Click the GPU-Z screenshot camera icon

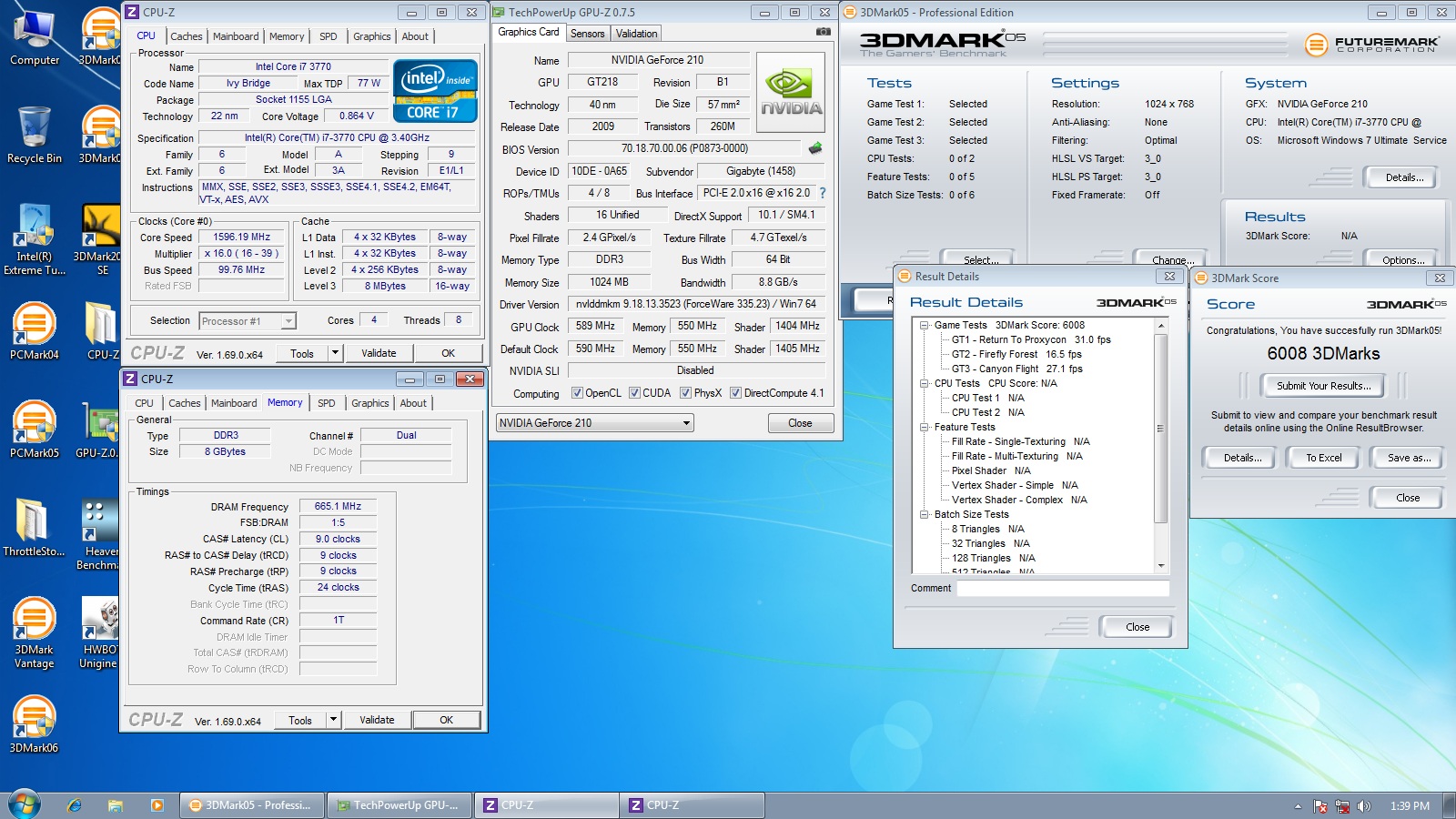(824, 32)
